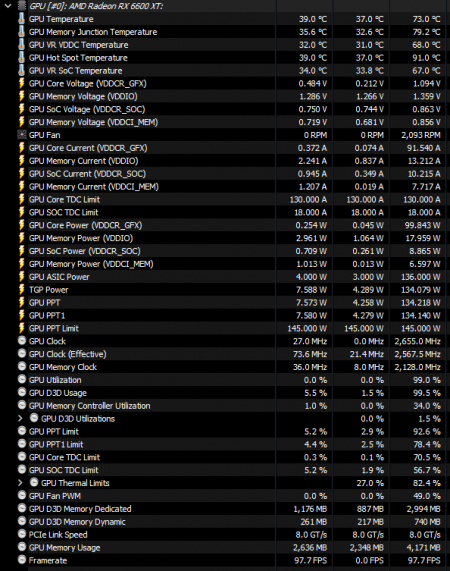The image size is (450, 571).
Task: Click the lightning icon beside GPU ASIC Power
Action: [21, 277]
